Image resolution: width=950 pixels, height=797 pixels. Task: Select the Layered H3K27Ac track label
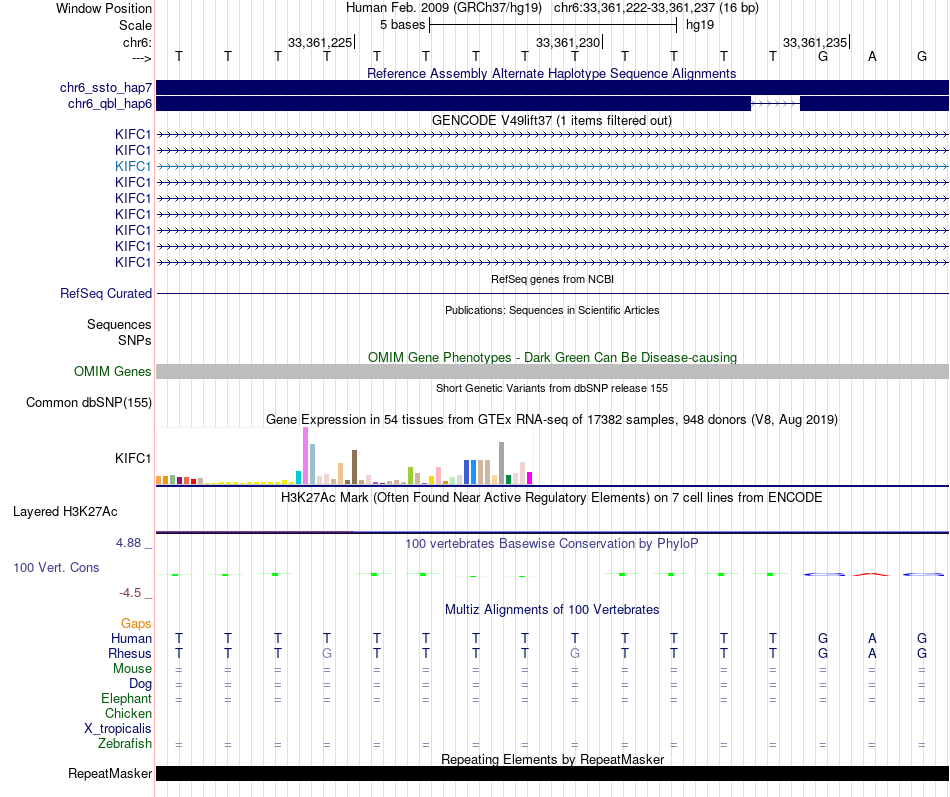point(65,512)
